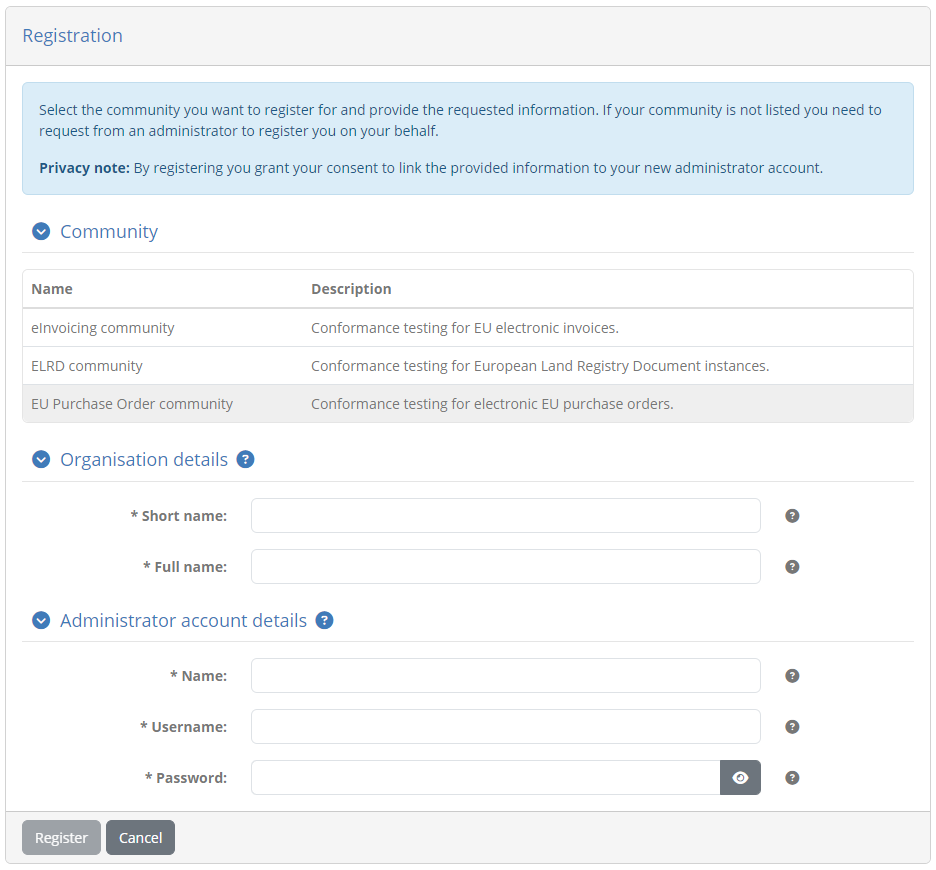The width and height of the screenshot is (936, 870).
Task: Click the Administrator account details title
Action: [x=183, y=620]
